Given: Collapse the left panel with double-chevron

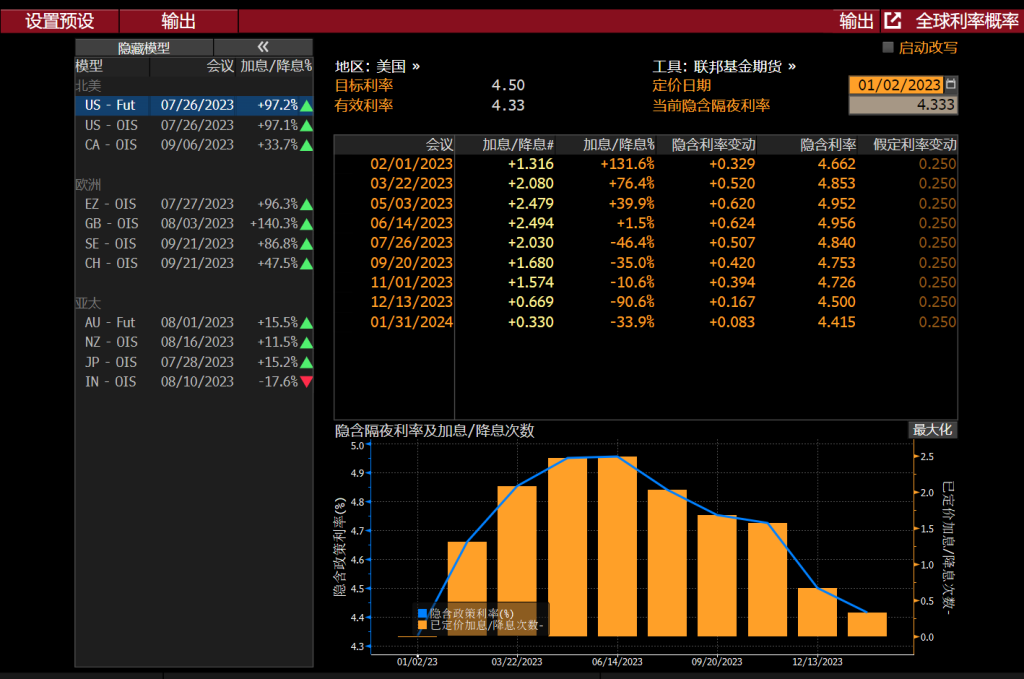Looking at the screenshot, I should [x=263, y=47].
